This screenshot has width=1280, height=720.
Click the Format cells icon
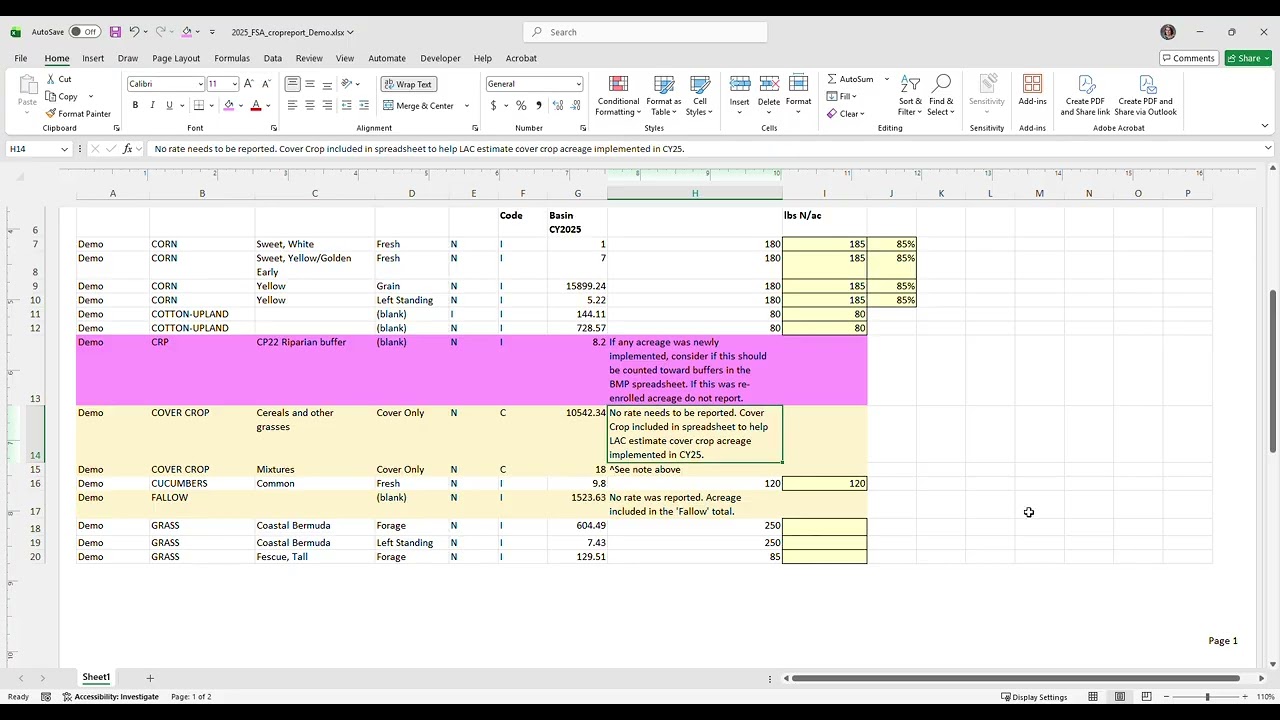(798, 90)
